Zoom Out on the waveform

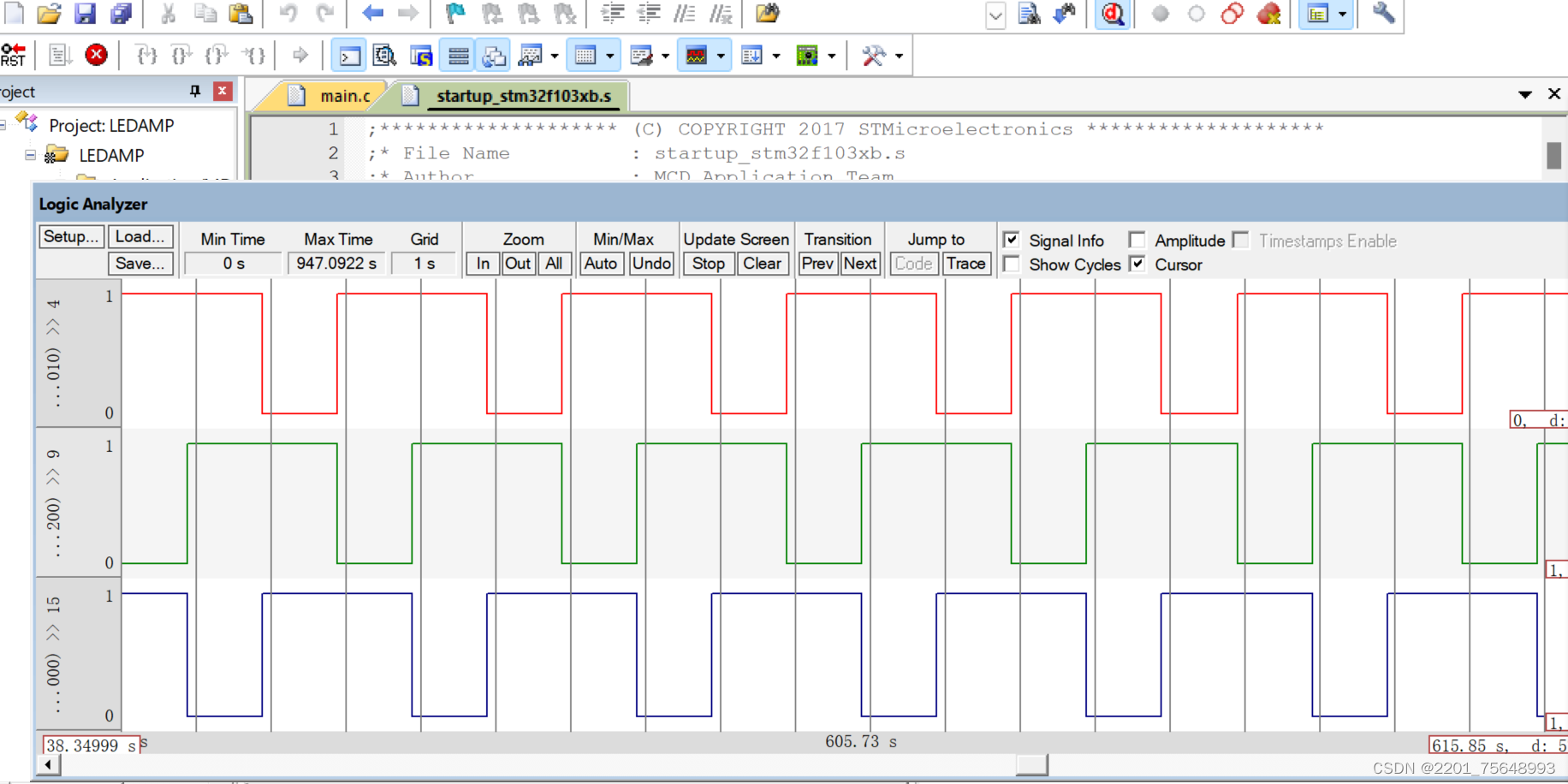(518, 264)
